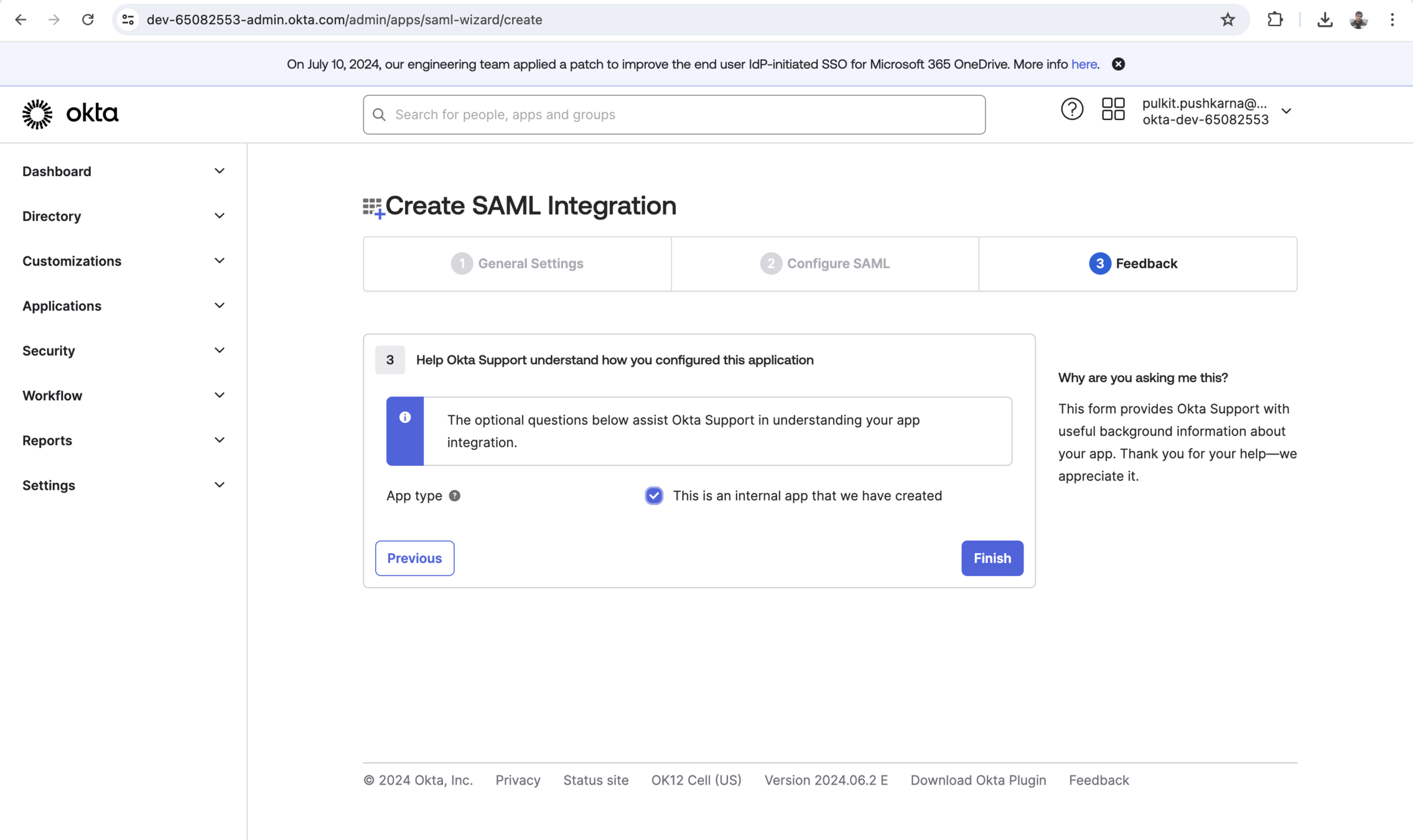Go to General Settings step tab
The width and height of the screenshot is (1413, 840).
(517, 264)
